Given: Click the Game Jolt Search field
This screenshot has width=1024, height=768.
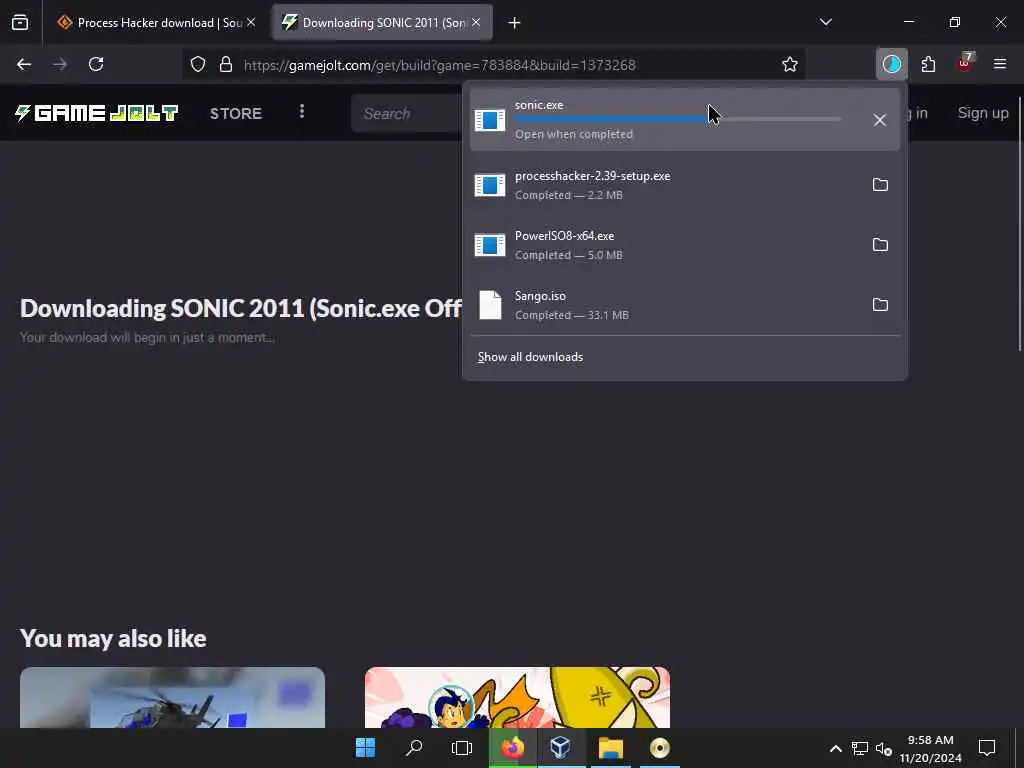Looking at the screenshot, I should coord(408,114).
